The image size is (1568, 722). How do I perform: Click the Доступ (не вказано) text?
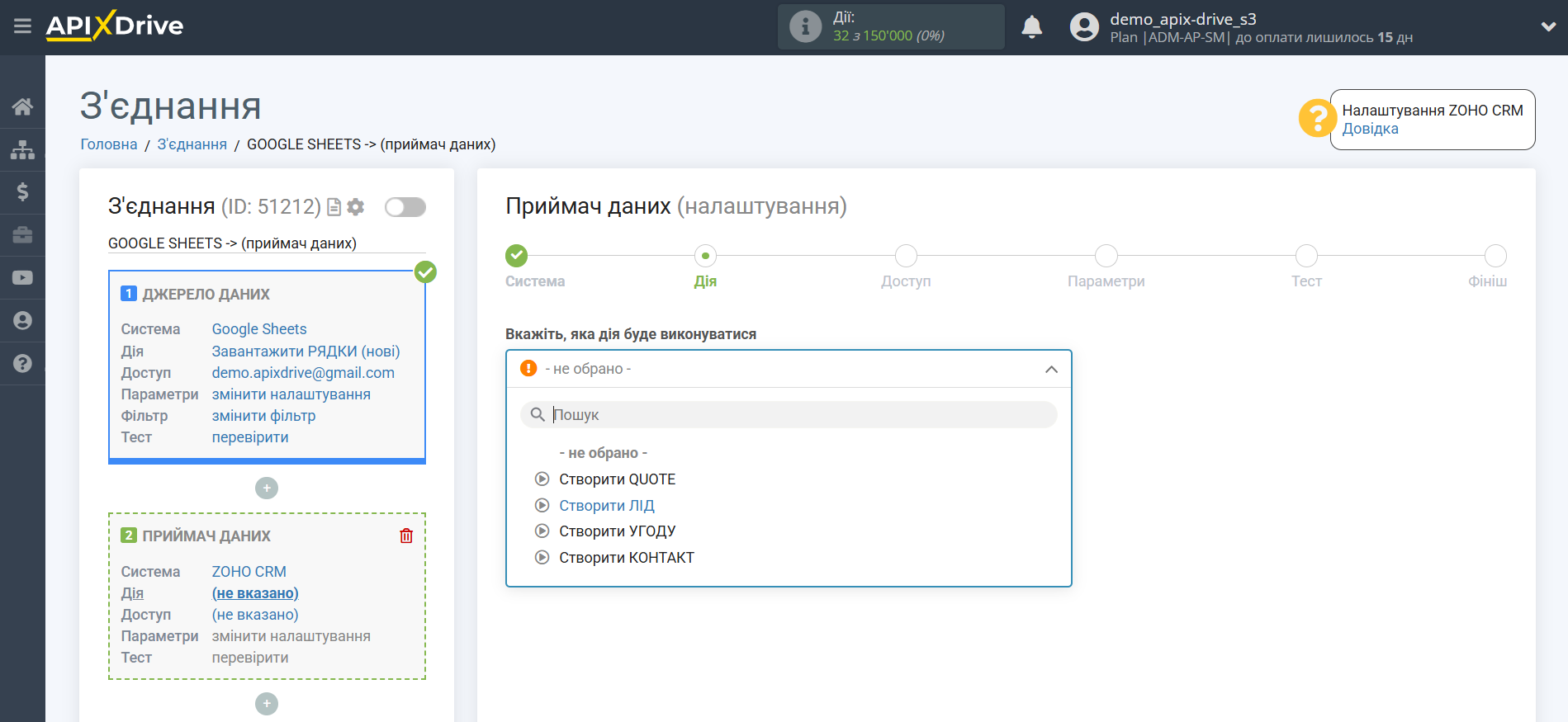[x=255, y=615]
